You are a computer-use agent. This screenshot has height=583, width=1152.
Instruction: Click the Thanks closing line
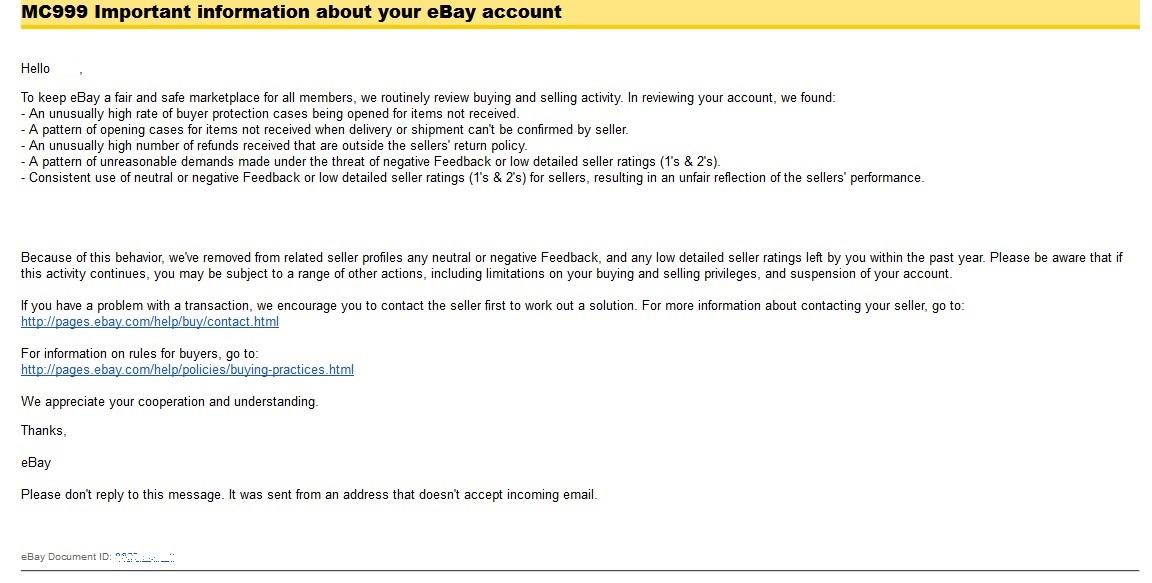click(x=44, y=431)
